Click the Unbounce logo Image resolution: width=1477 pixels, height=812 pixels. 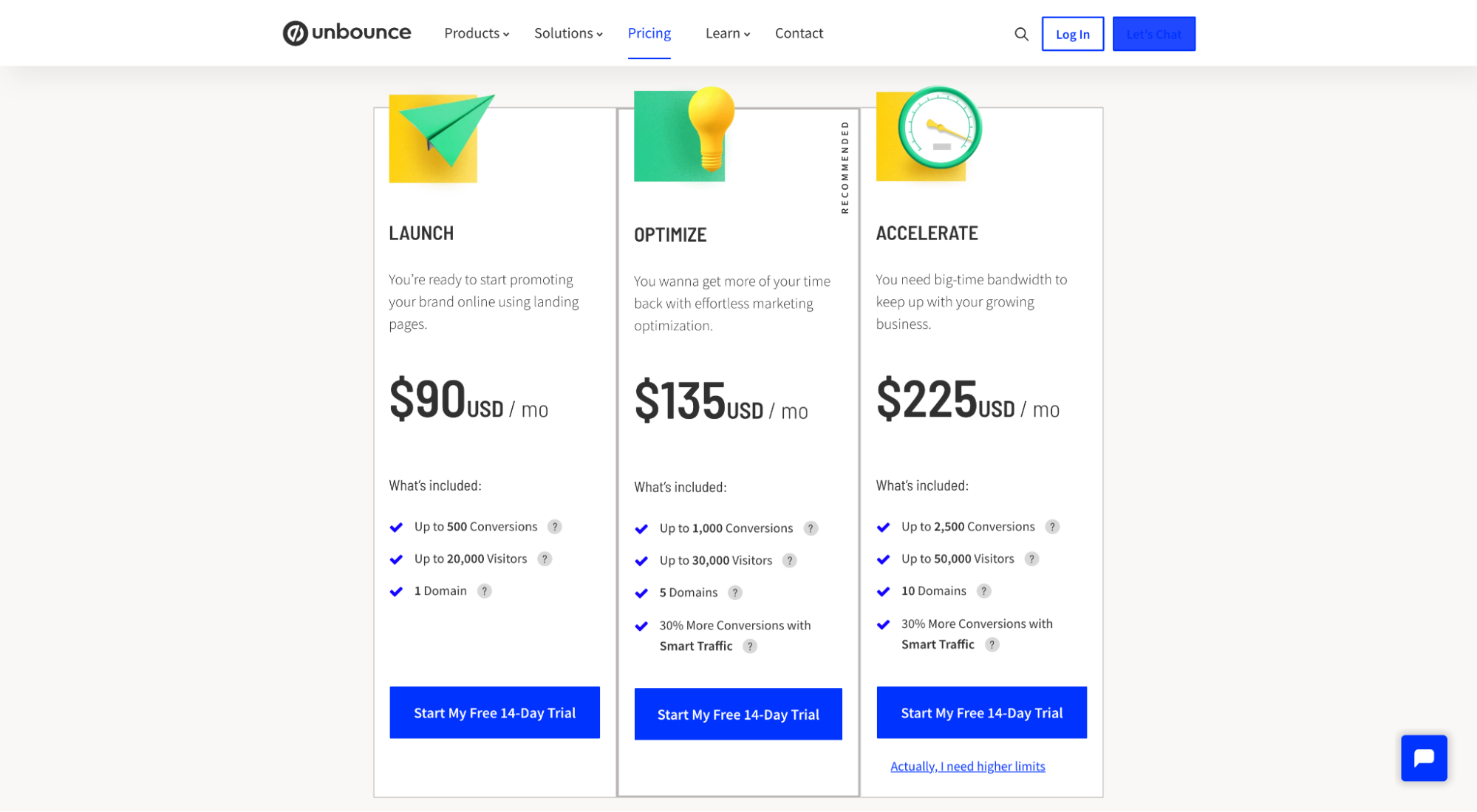point(346,33)
